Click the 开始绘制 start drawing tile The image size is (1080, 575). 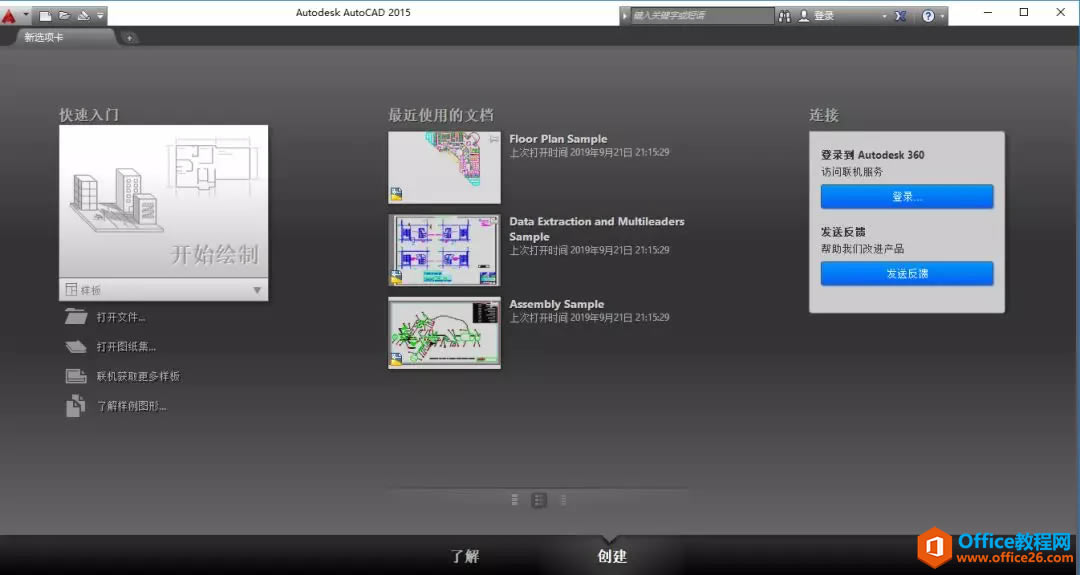click(163, 201)
